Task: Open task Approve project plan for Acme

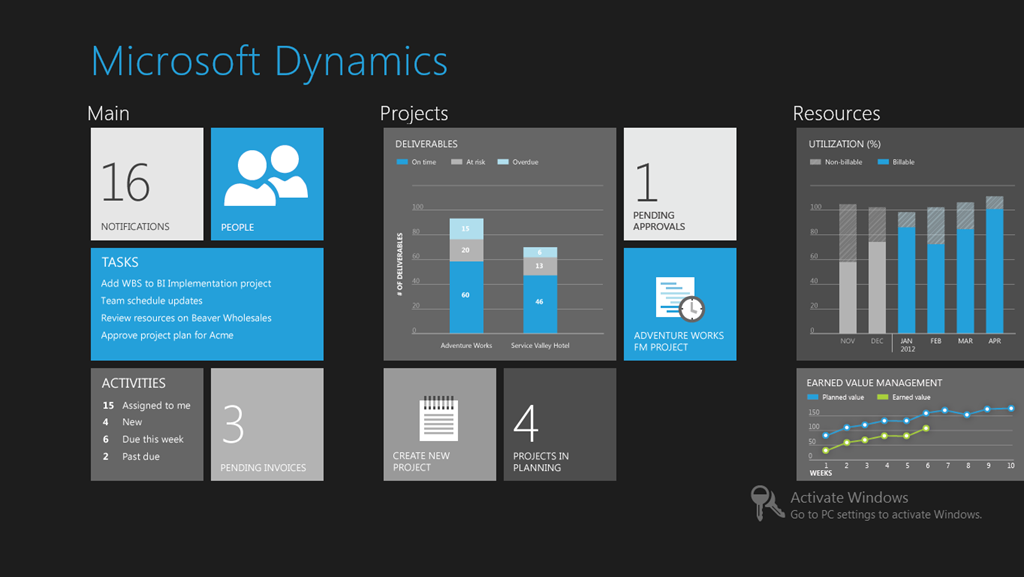Action: point(167,335)
